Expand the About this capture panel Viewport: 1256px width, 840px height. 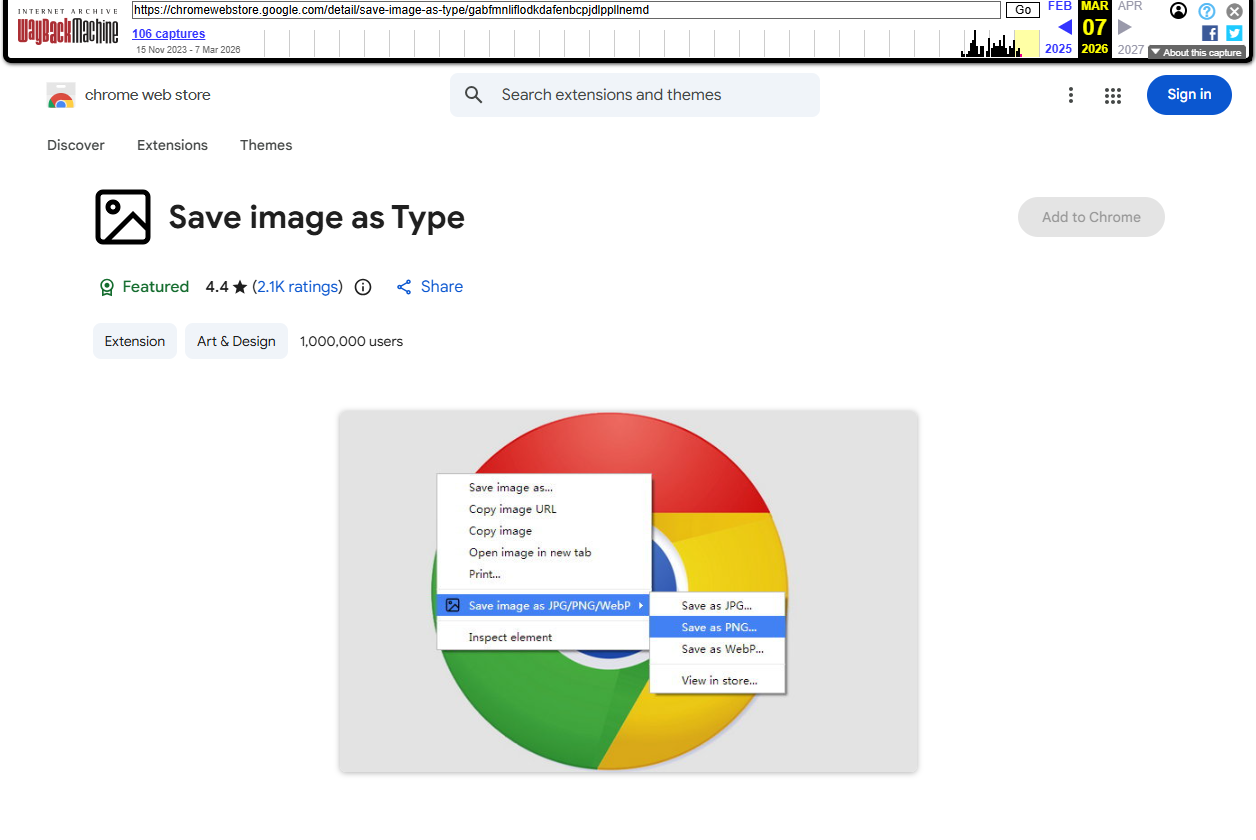click(x=1196, y=52)
